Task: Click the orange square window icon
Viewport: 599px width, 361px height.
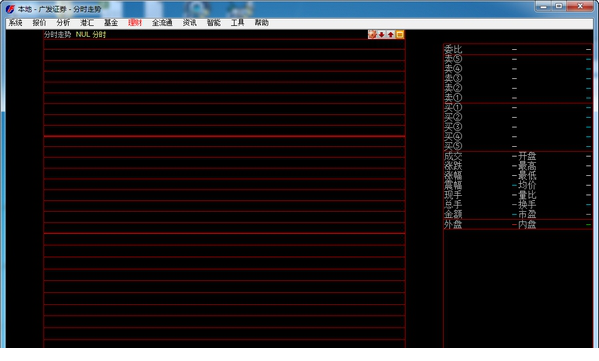Action: click(x=400, y=35)
